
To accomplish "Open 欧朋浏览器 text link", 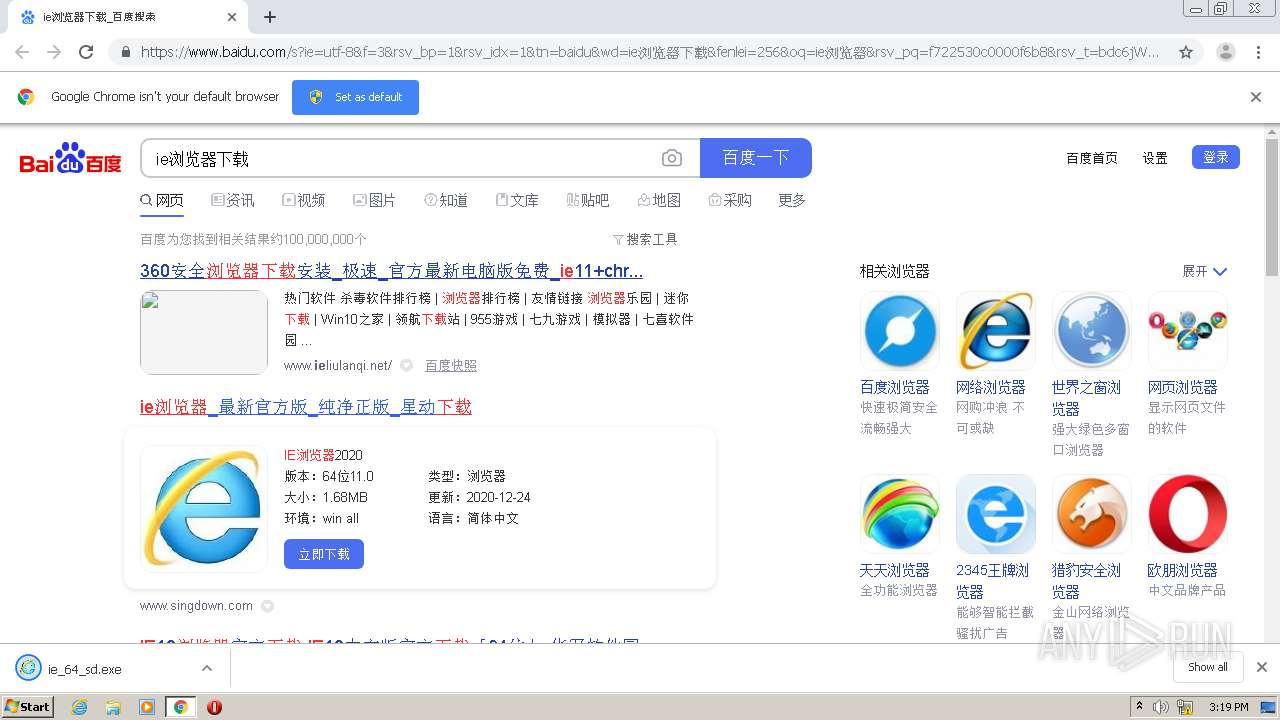I will click(1183, 570).
